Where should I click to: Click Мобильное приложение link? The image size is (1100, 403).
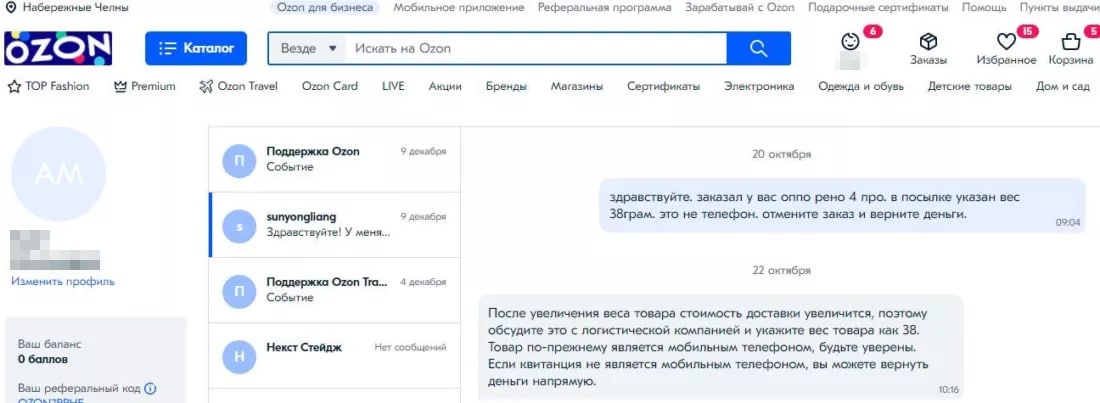click(459, 8)
